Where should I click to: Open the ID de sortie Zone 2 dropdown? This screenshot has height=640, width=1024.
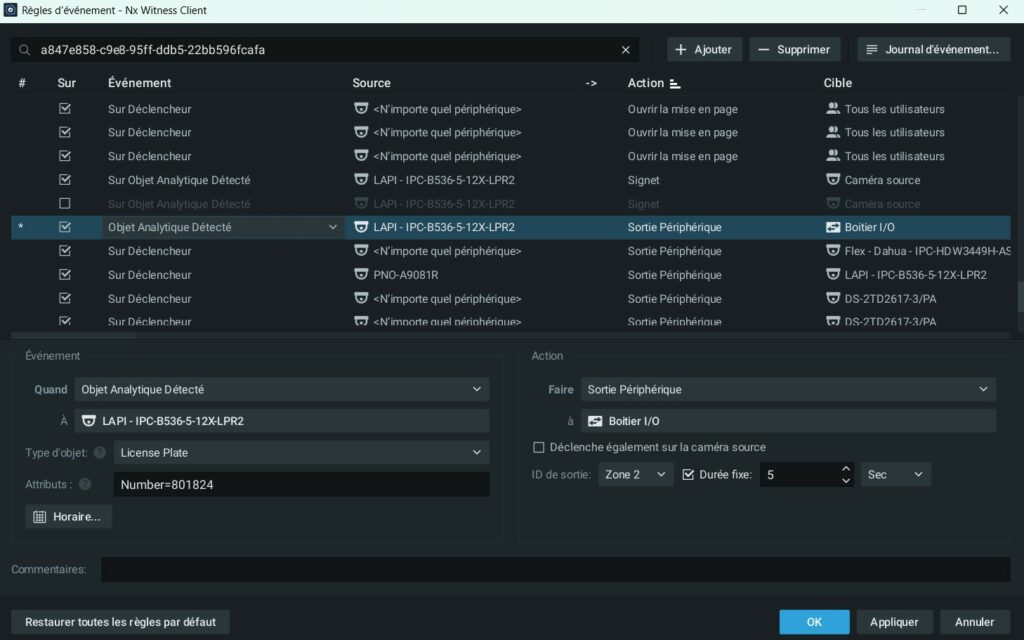tap(635, 475)
